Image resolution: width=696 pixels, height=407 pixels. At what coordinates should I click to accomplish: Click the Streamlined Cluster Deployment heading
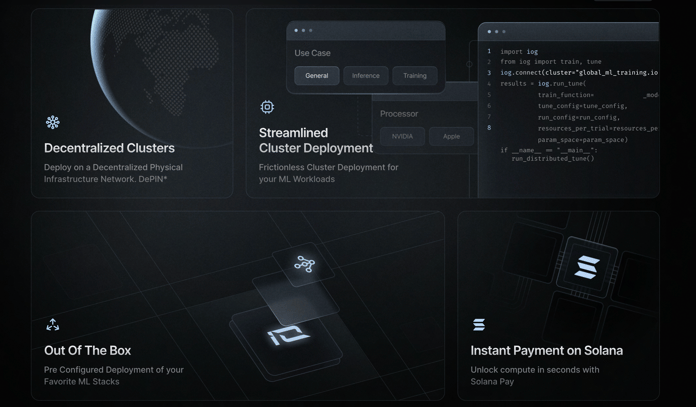[x=316, y=140]
